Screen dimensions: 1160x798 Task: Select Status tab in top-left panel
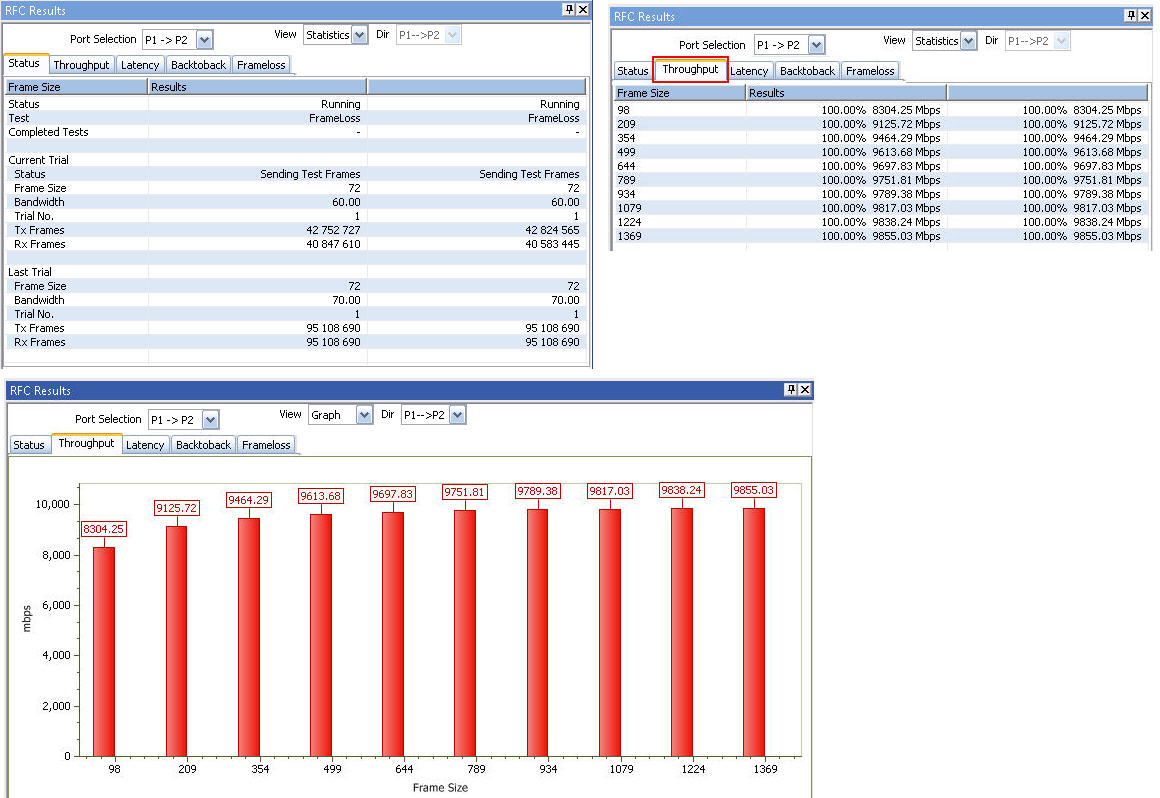point(24,64)
